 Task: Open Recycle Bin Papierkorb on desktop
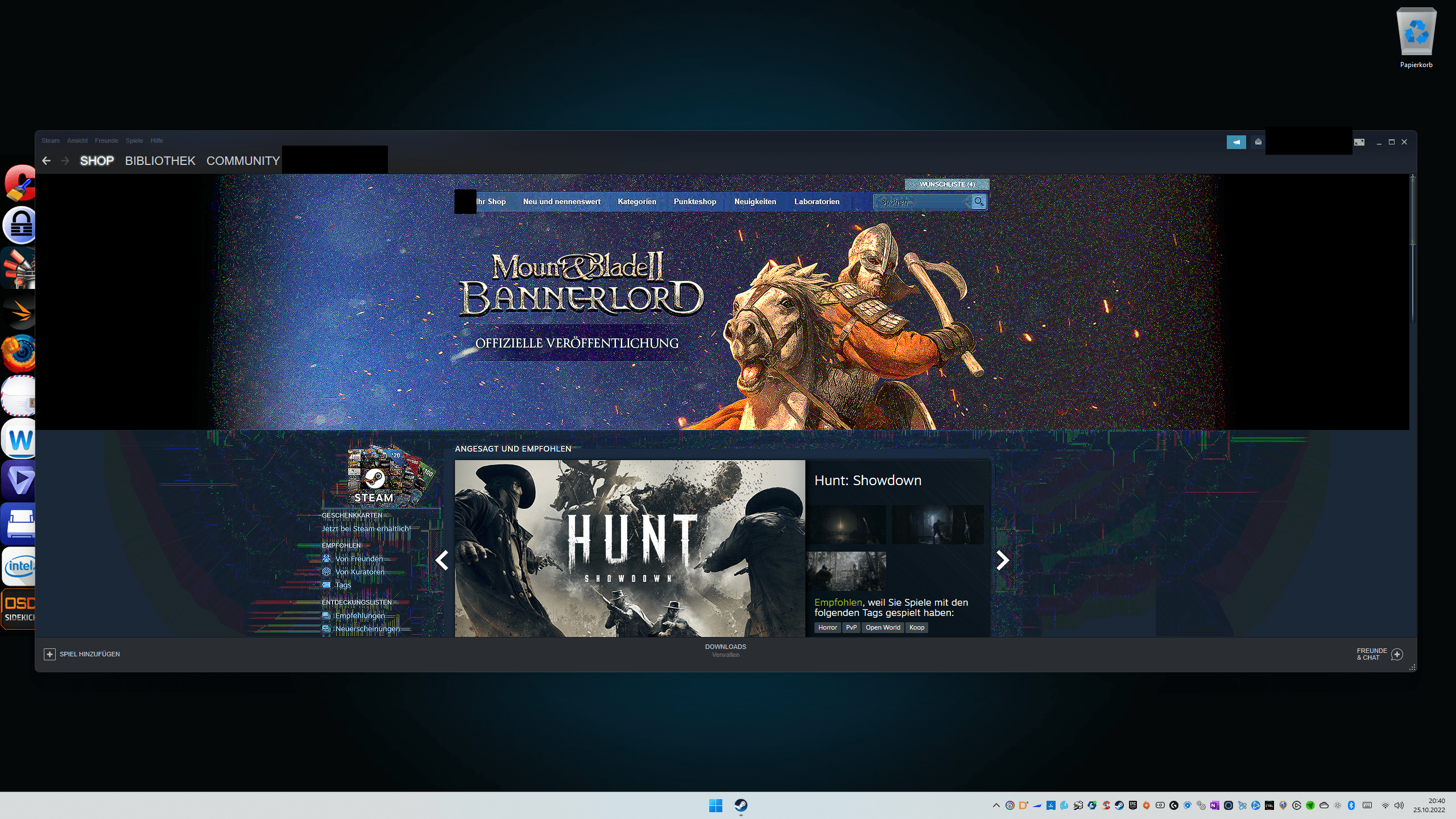point(1416,38)
